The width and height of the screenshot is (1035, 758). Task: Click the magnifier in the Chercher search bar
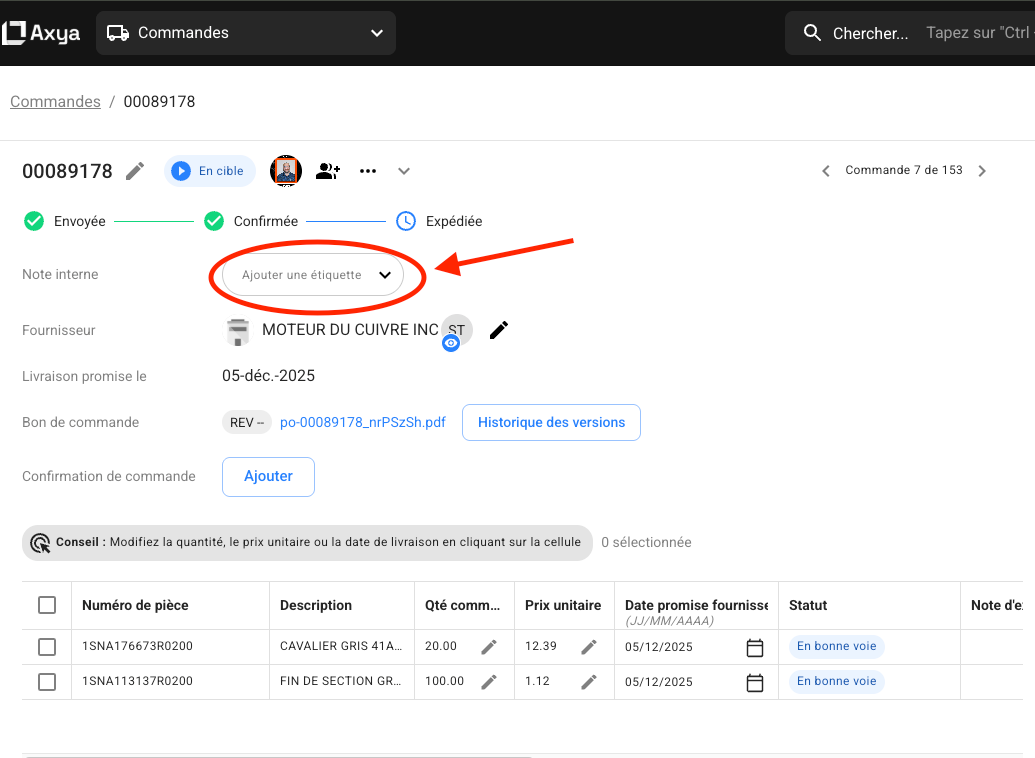[x=811, y=32]
